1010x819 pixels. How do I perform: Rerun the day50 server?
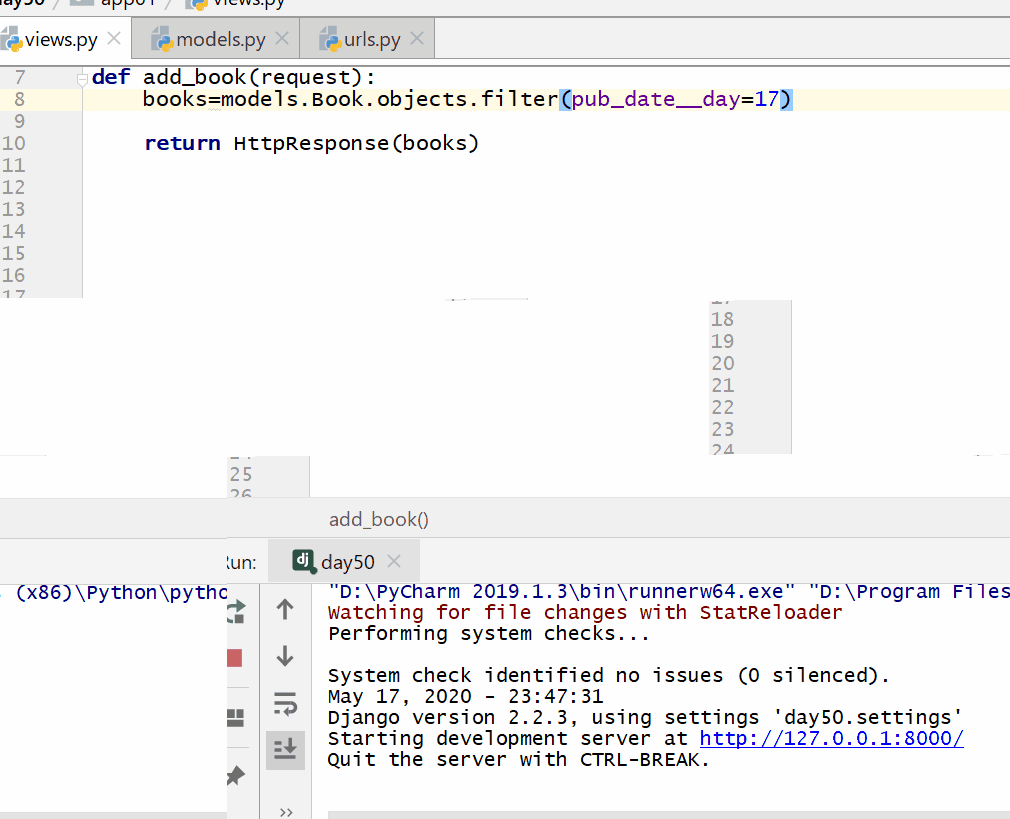(237, 611)
